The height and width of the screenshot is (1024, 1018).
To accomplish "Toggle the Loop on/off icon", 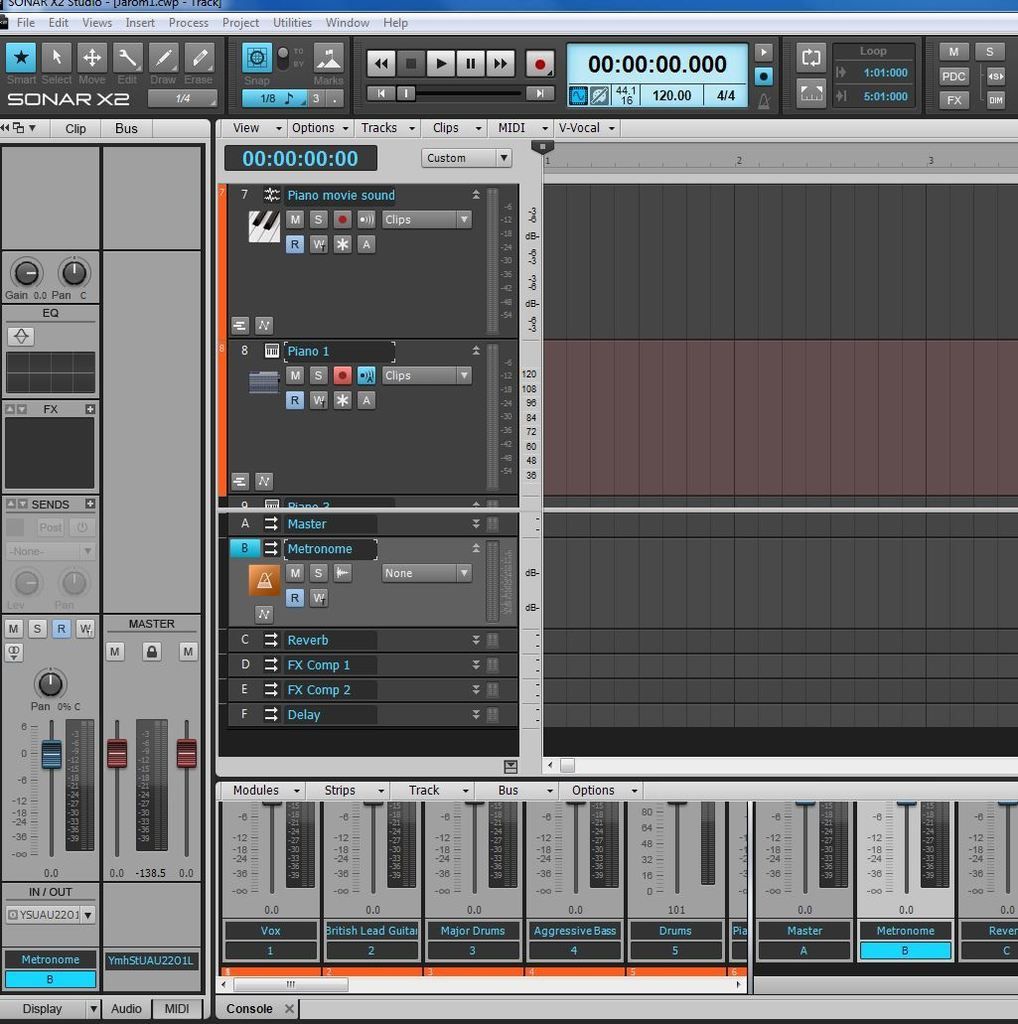I will pyautogui.click(x=811, y=58).
